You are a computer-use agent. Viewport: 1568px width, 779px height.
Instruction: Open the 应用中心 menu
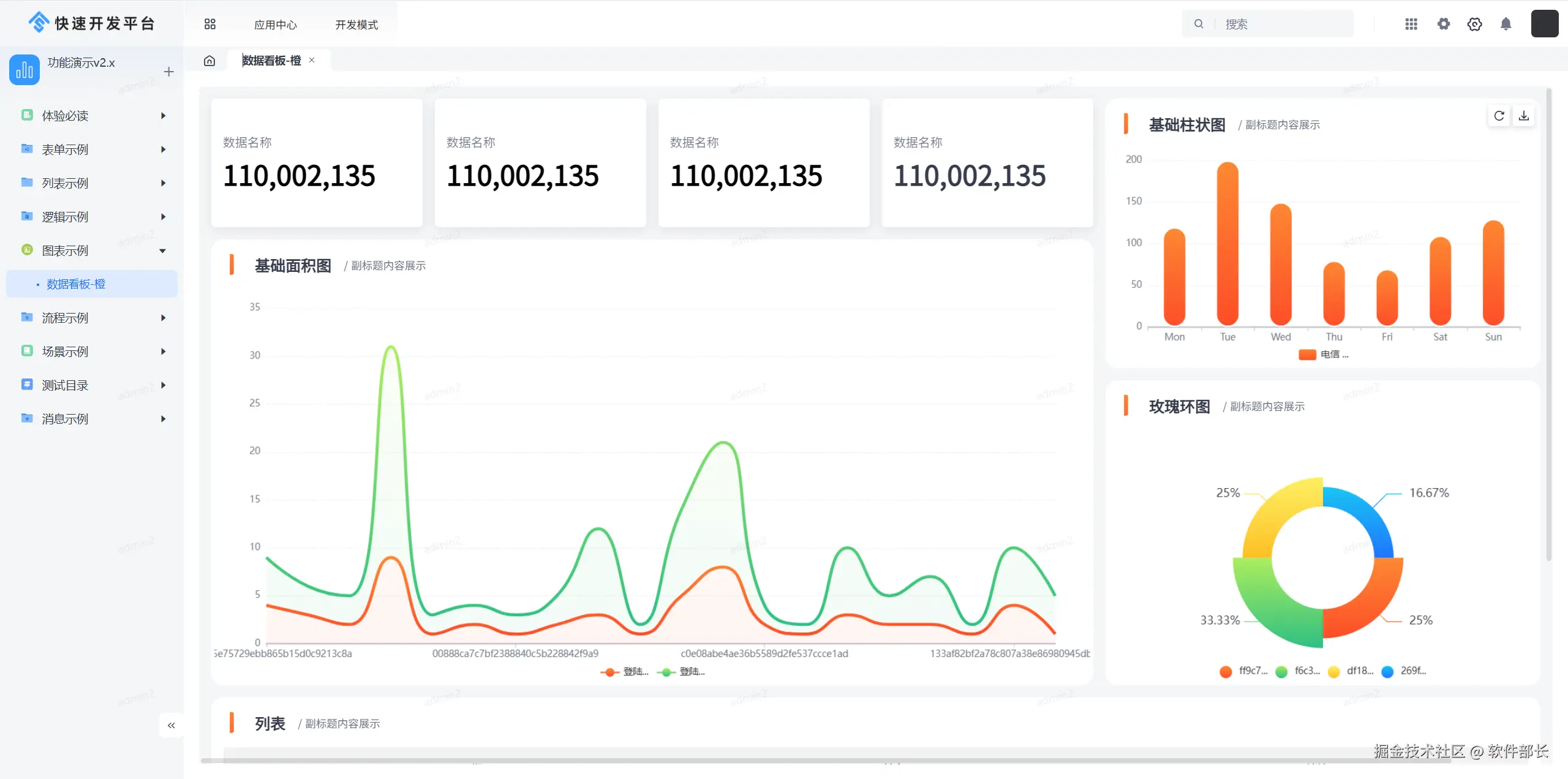275,24
